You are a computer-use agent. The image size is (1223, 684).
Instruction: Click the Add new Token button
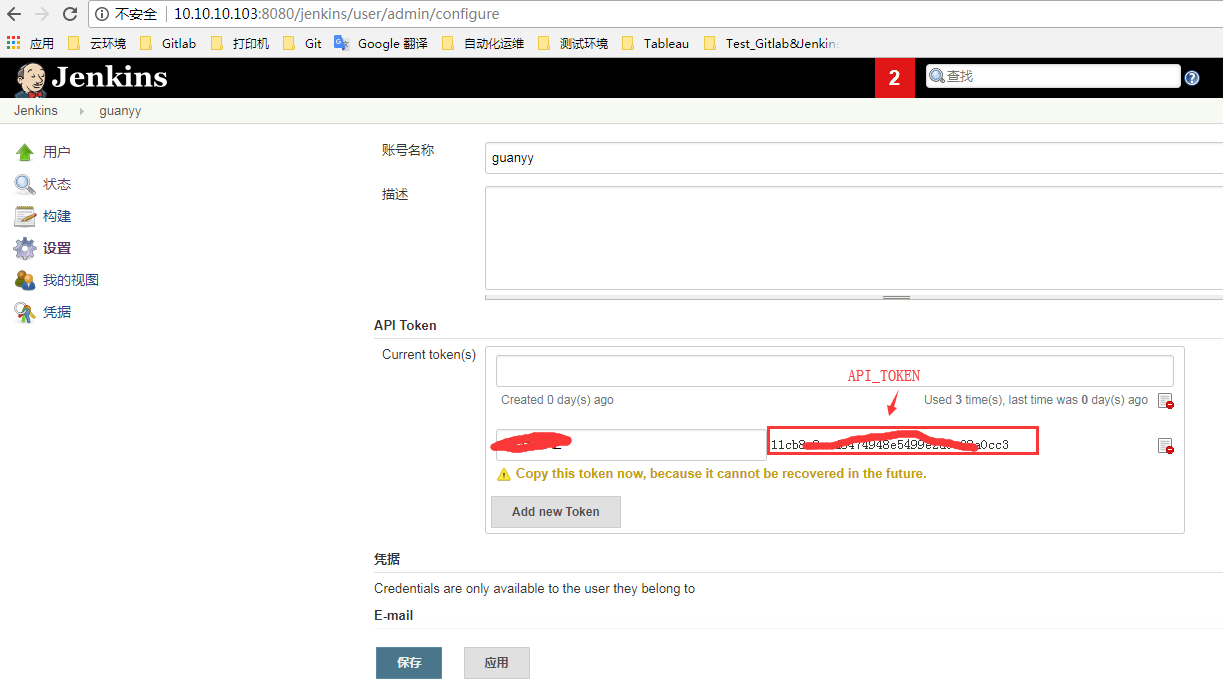coord(556,511)
